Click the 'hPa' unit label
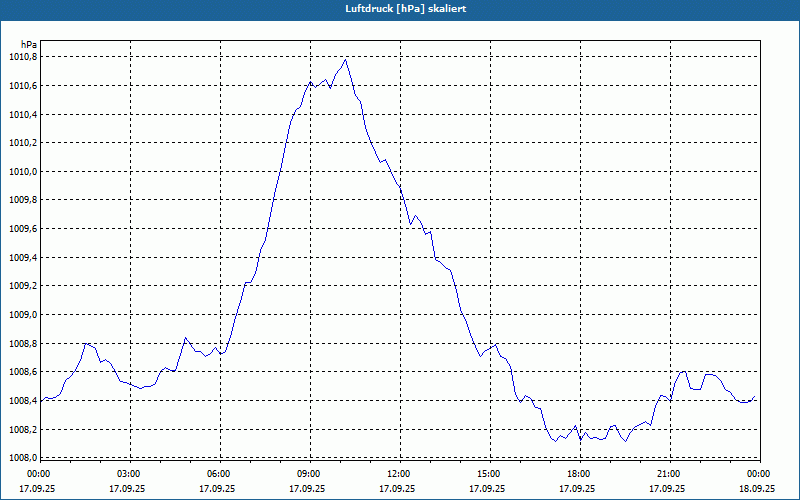 tap(29, 45)
